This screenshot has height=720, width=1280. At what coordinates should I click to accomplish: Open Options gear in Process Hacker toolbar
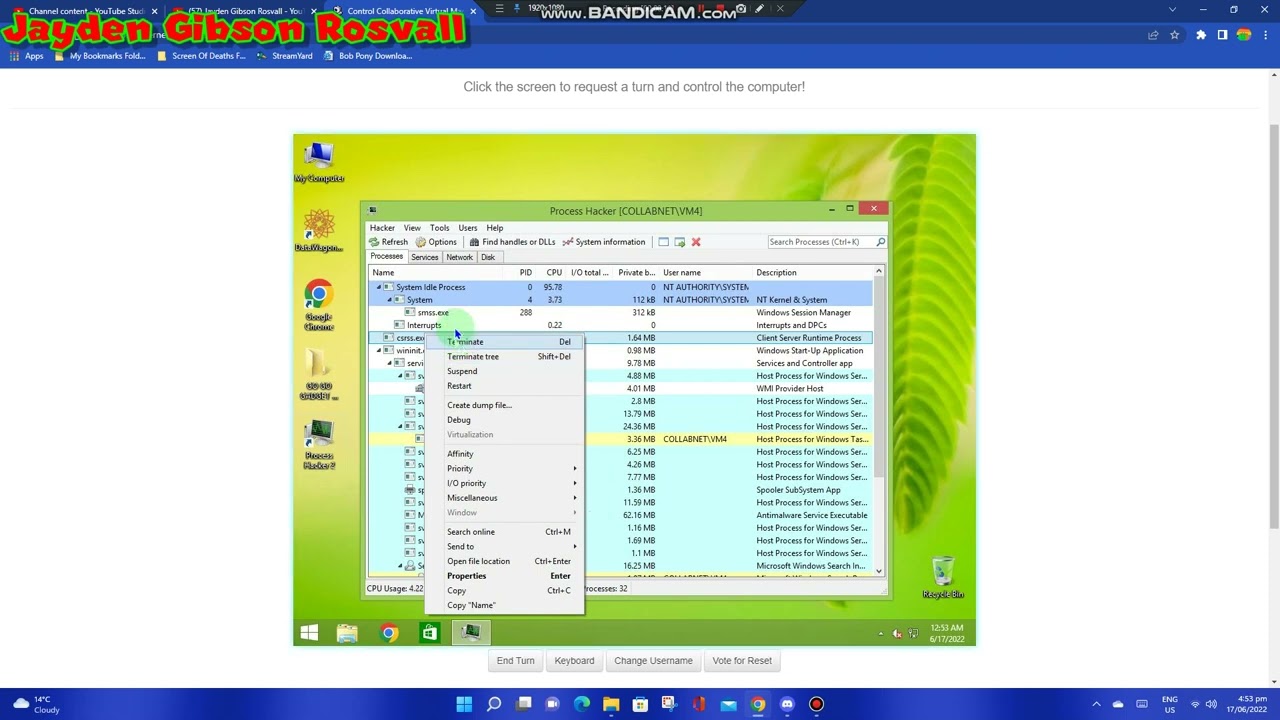pos(421,242)
